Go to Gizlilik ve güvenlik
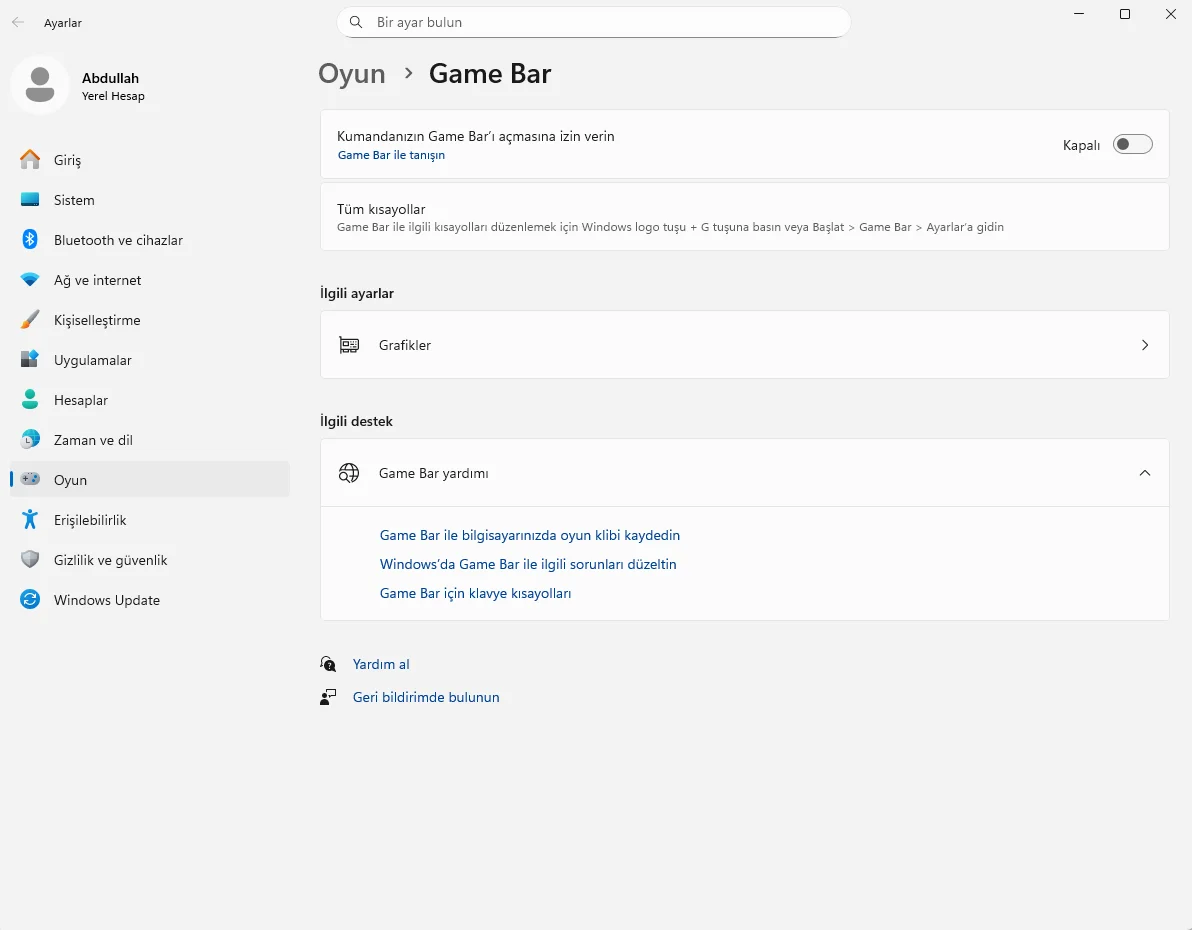 150,560
